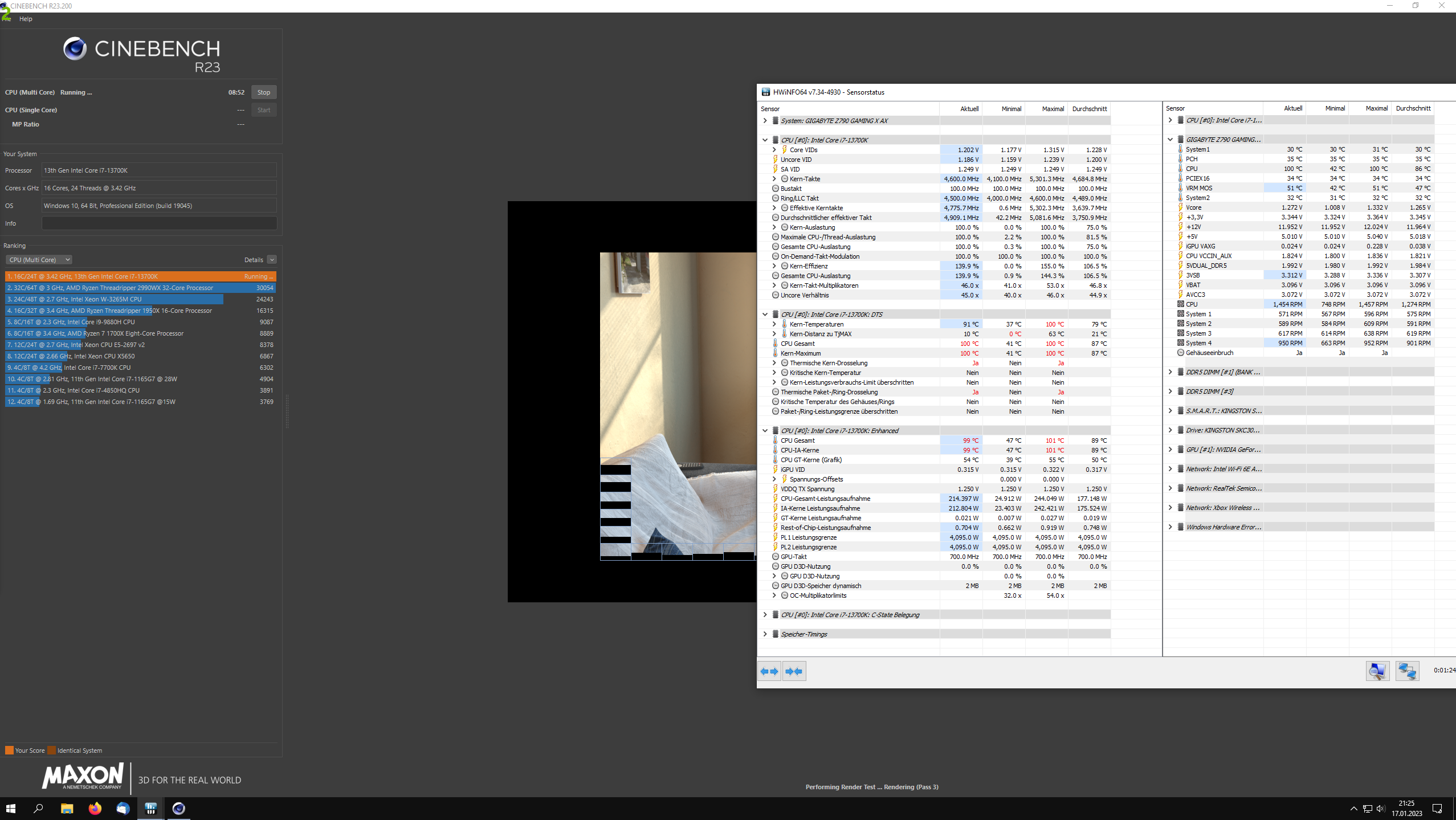Open HWiNFO from the taskbar

151,808
